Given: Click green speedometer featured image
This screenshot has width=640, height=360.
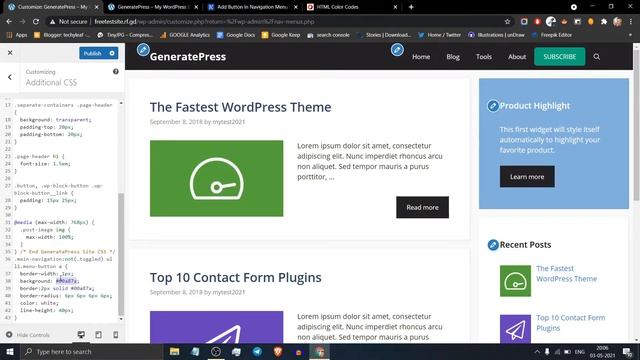Looking at the screenshot, I should 216,178.
